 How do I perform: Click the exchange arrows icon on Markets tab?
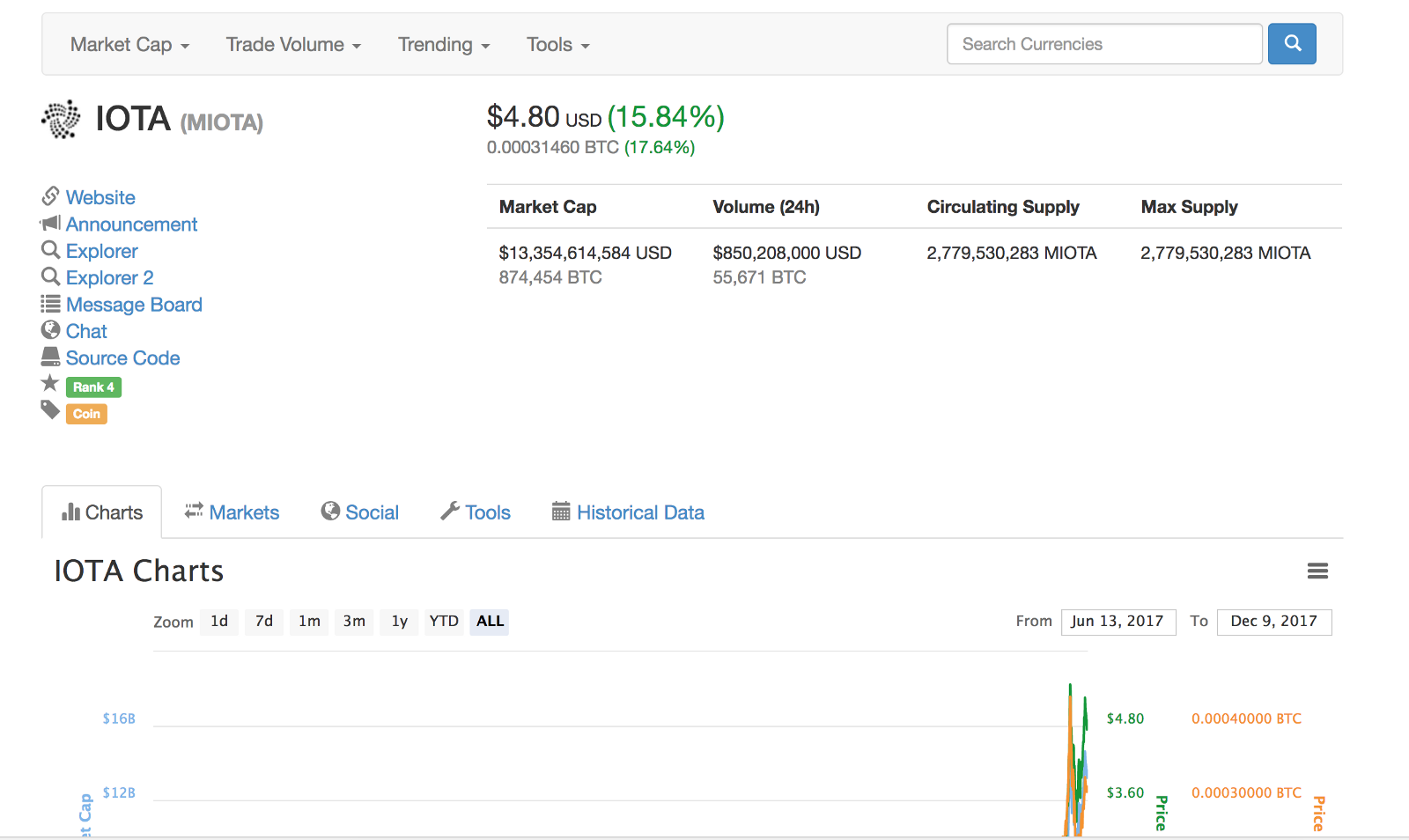pos(194,511)
